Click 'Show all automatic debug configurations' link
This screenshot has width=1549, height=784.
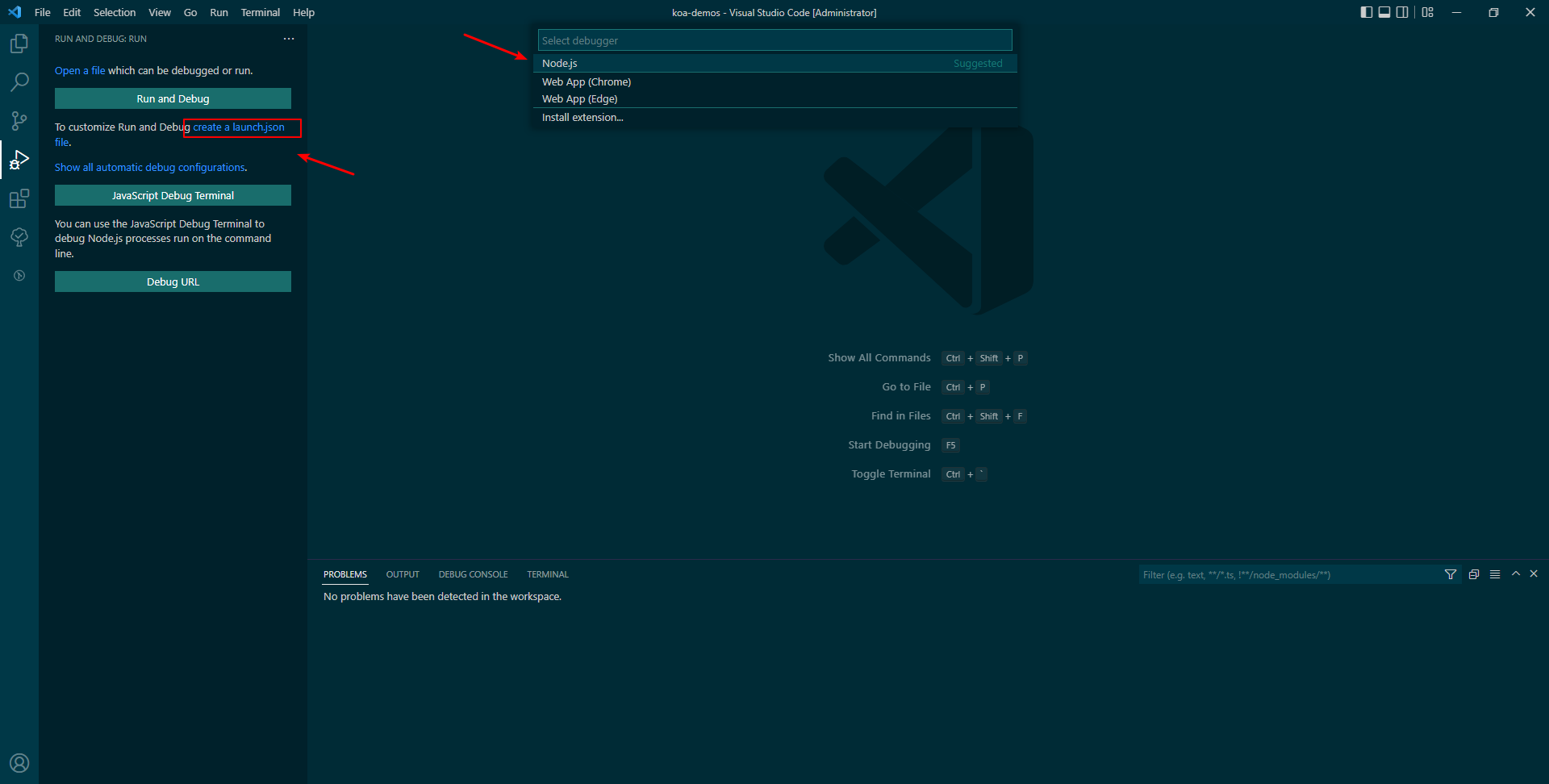click(150, 168)
